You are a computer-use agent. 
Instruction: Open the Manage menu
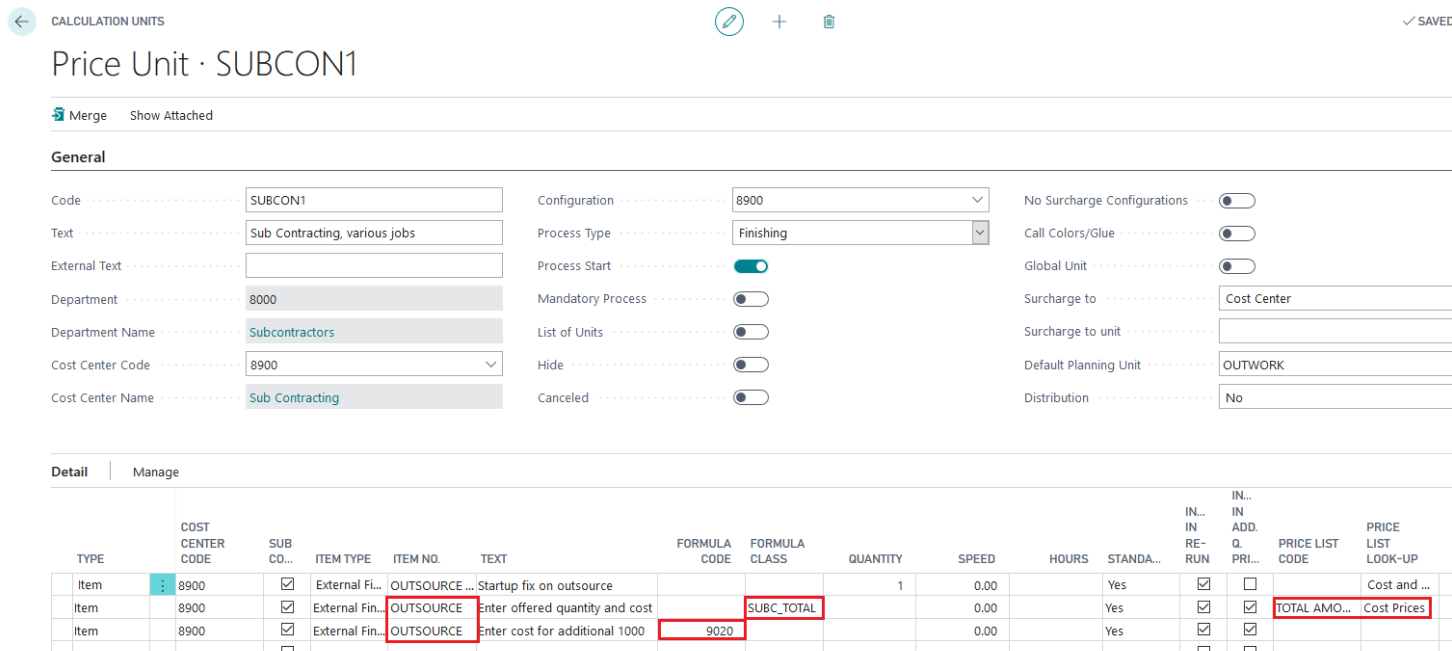[156, 472]
